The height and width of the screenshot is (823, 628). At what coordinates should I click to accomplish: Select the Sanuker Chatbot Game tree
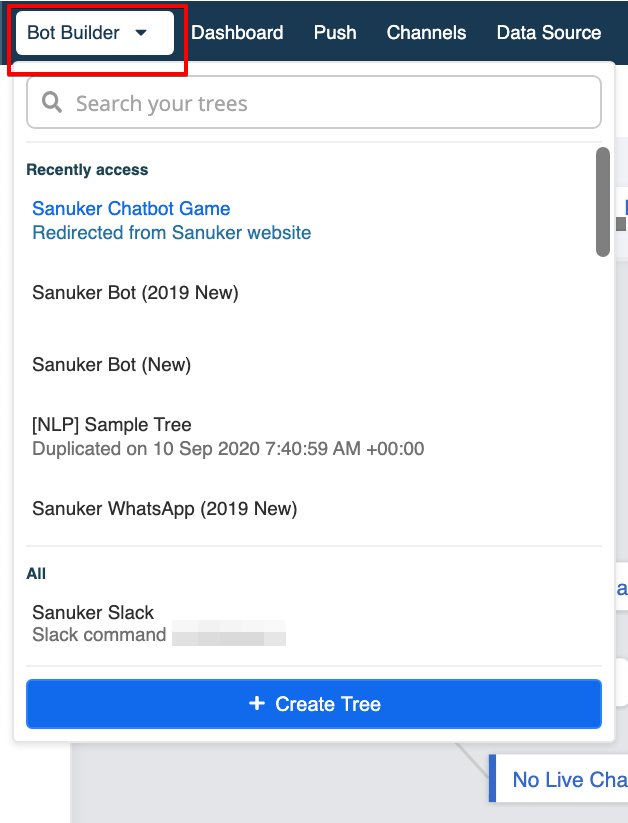(x=131, y=208)
